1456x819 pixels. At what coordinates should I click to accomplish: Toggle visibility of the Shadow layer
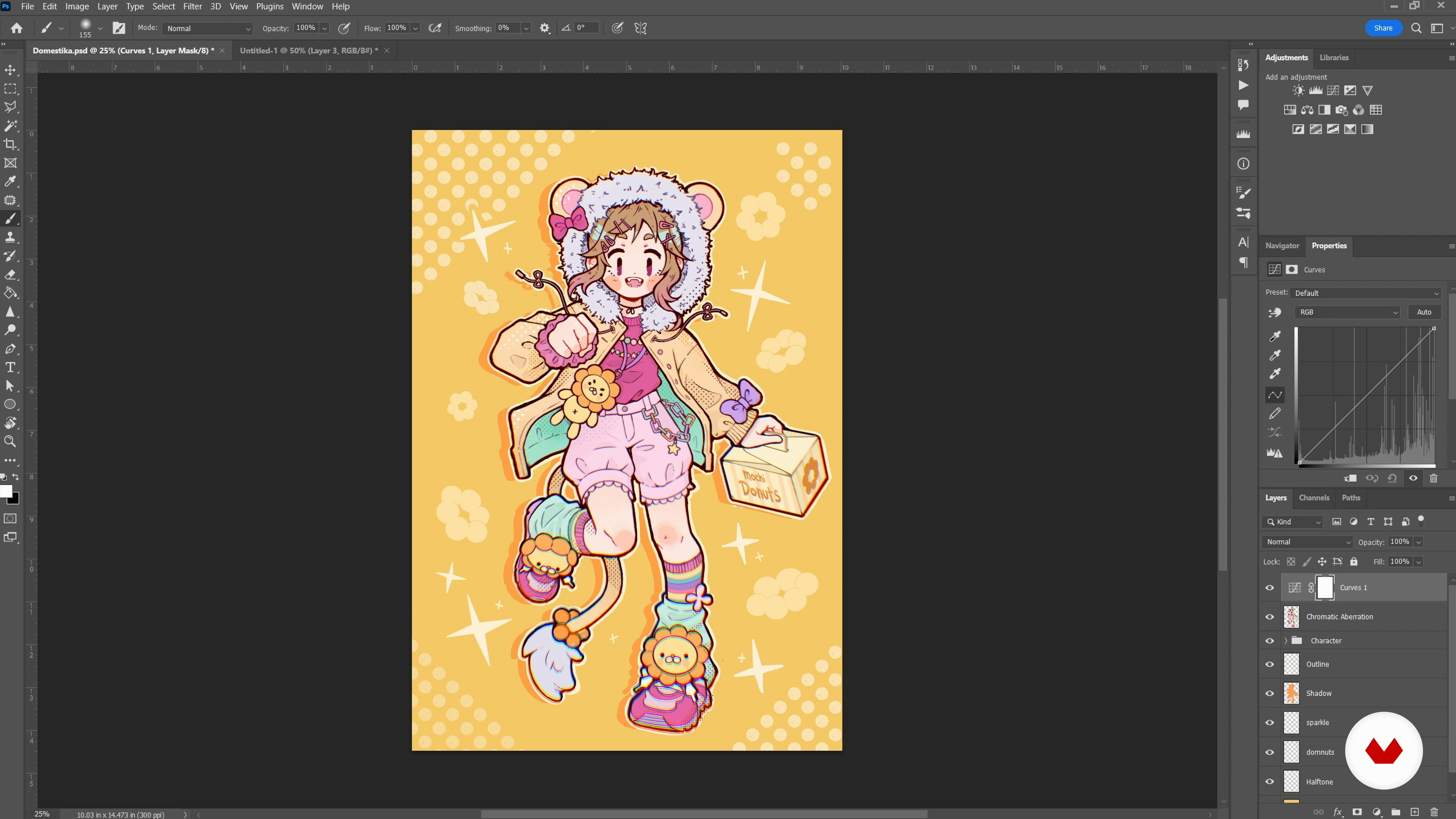point(1269,693)
